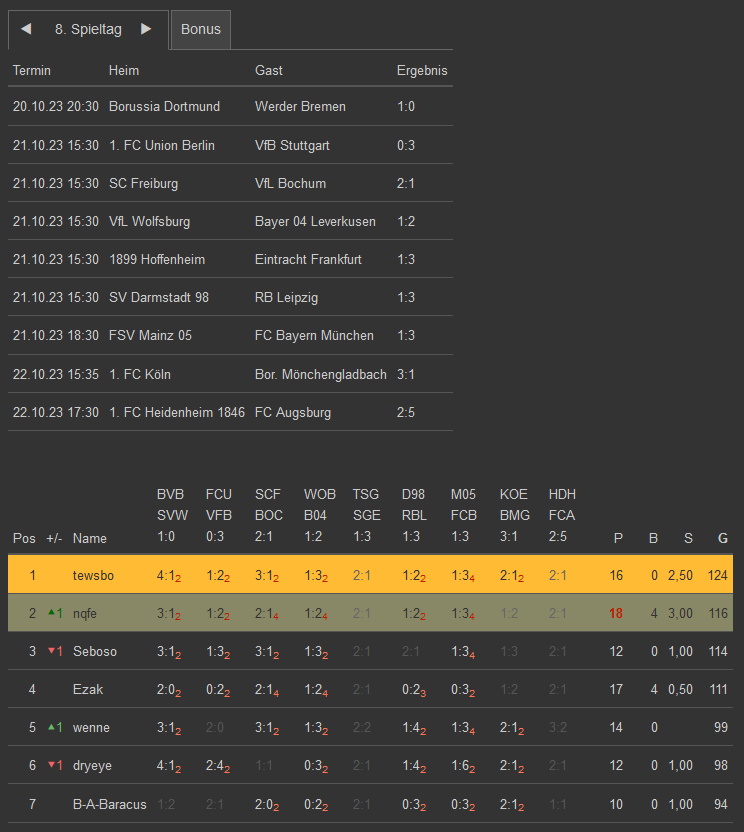Go to next matchday with right arrow
Viewport: 744px width, 832px height.
(x=146, y=29)
